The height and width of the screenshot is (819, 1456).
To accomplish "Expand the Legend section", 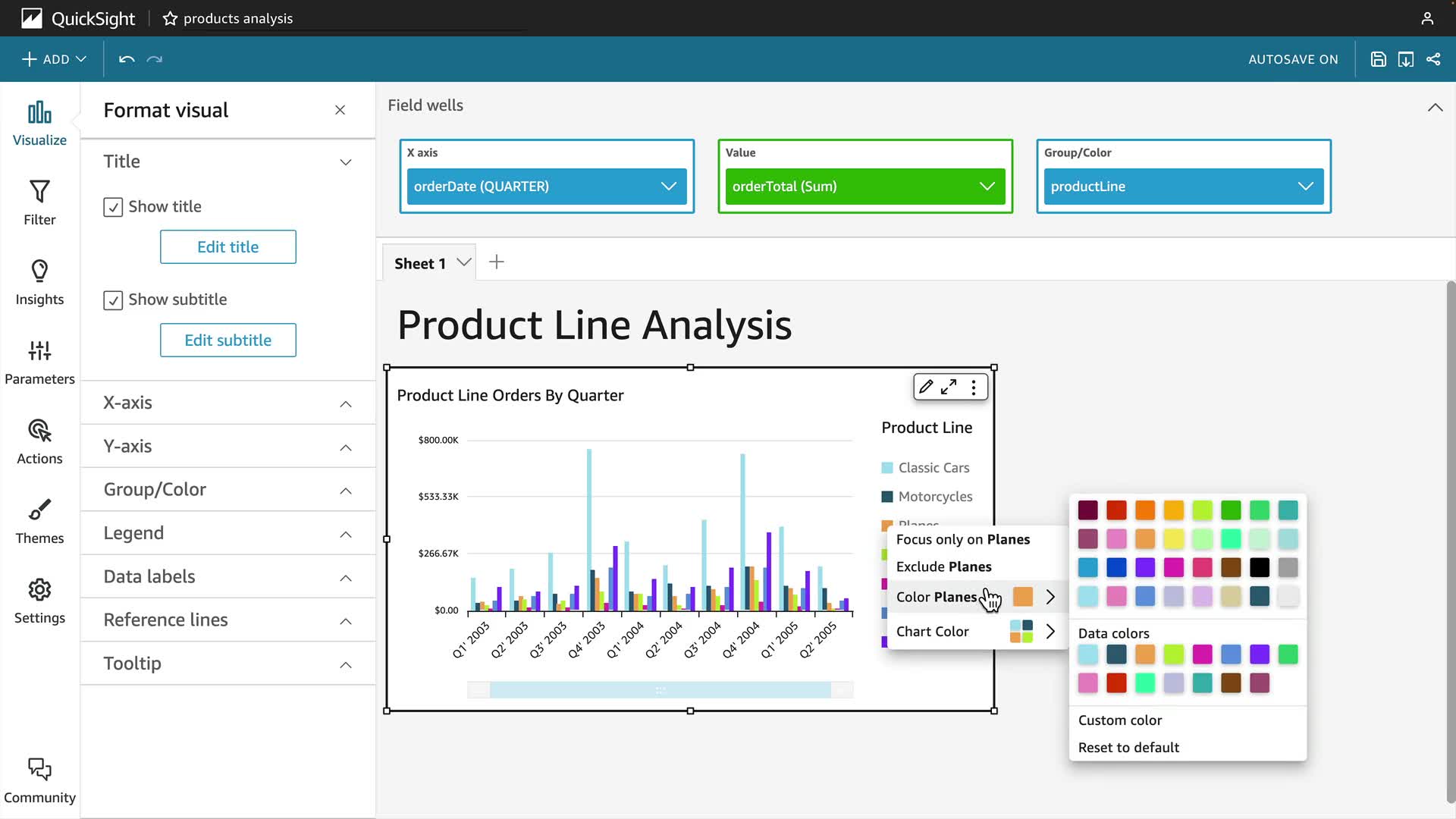I will coord(227,533).
